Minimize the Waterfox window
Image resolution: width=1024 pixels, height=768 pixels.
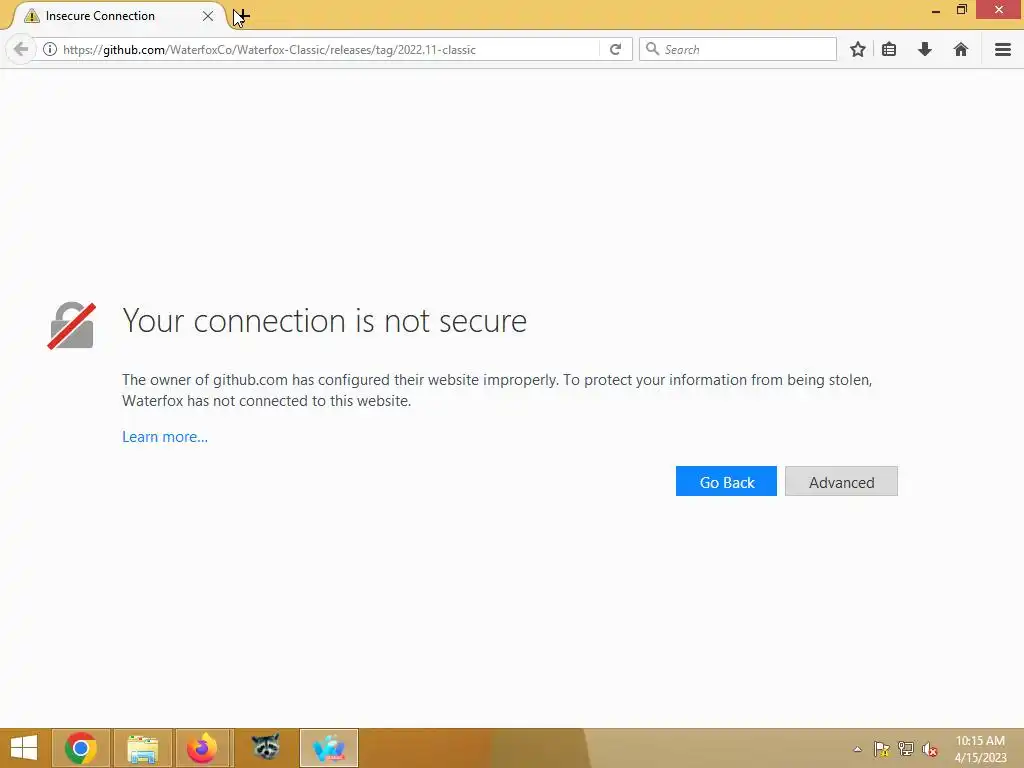click(936, 10)
